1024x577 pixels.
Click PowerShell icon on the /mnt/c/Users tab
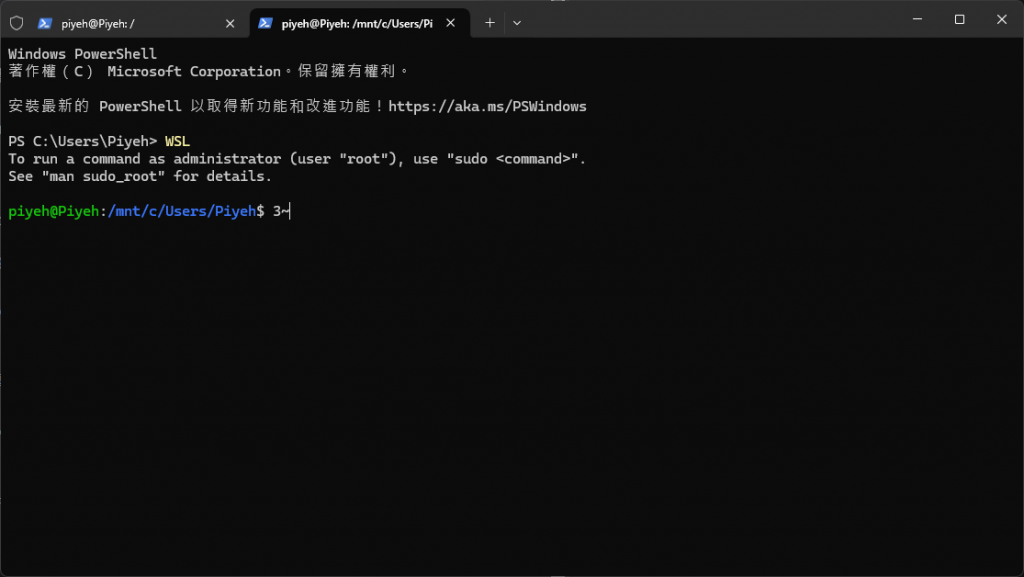265,23
